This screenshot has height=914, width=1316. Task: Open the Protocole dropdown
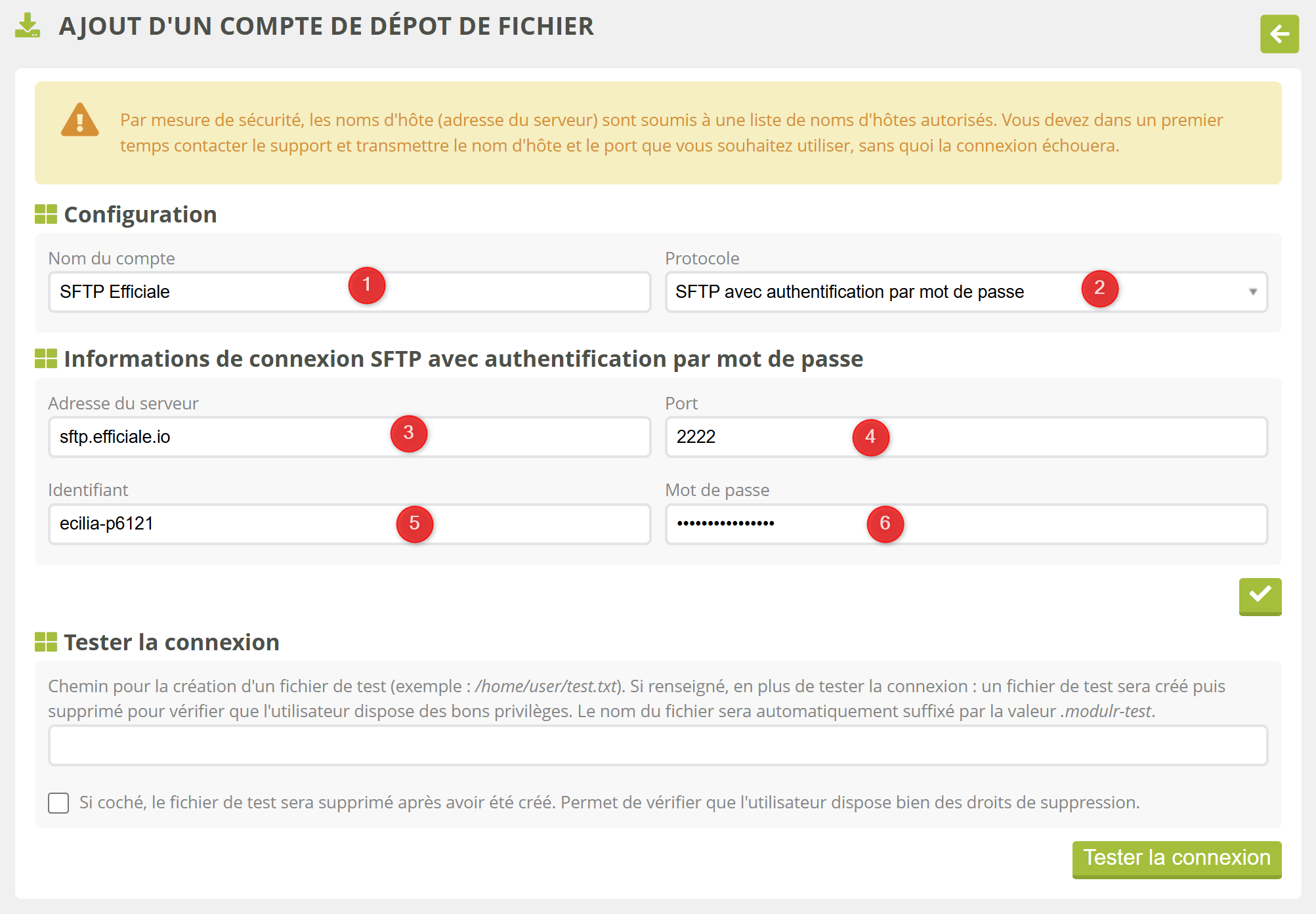click(853, 292)
